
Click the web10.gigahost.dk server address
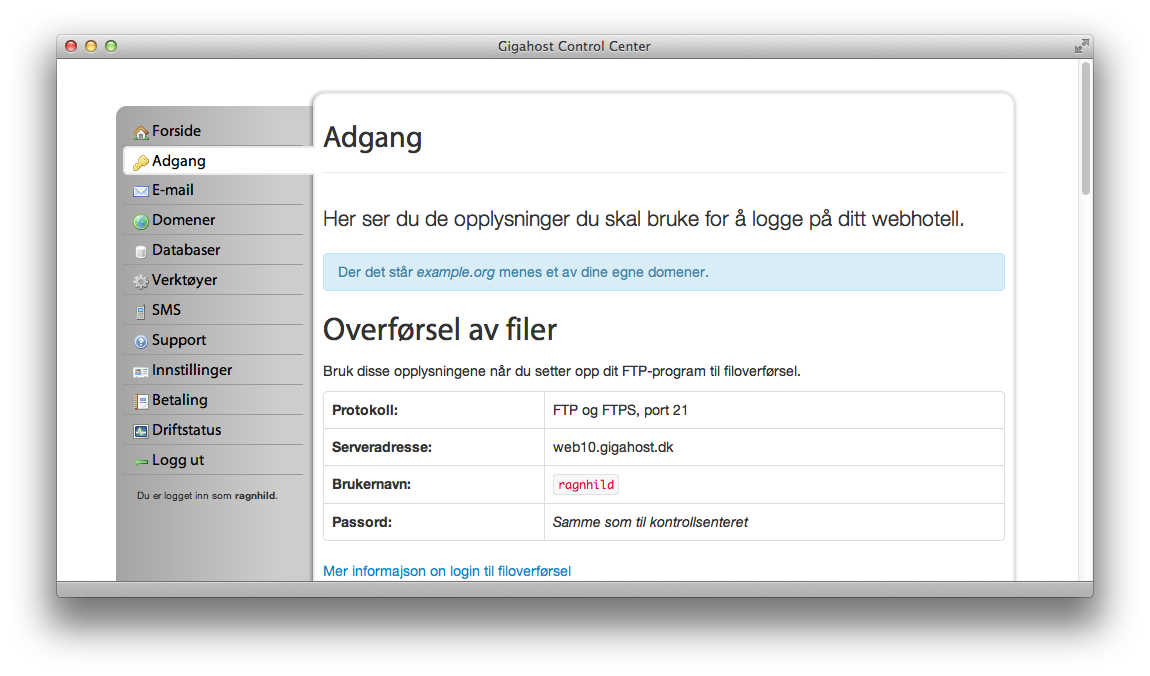(613, 447)
